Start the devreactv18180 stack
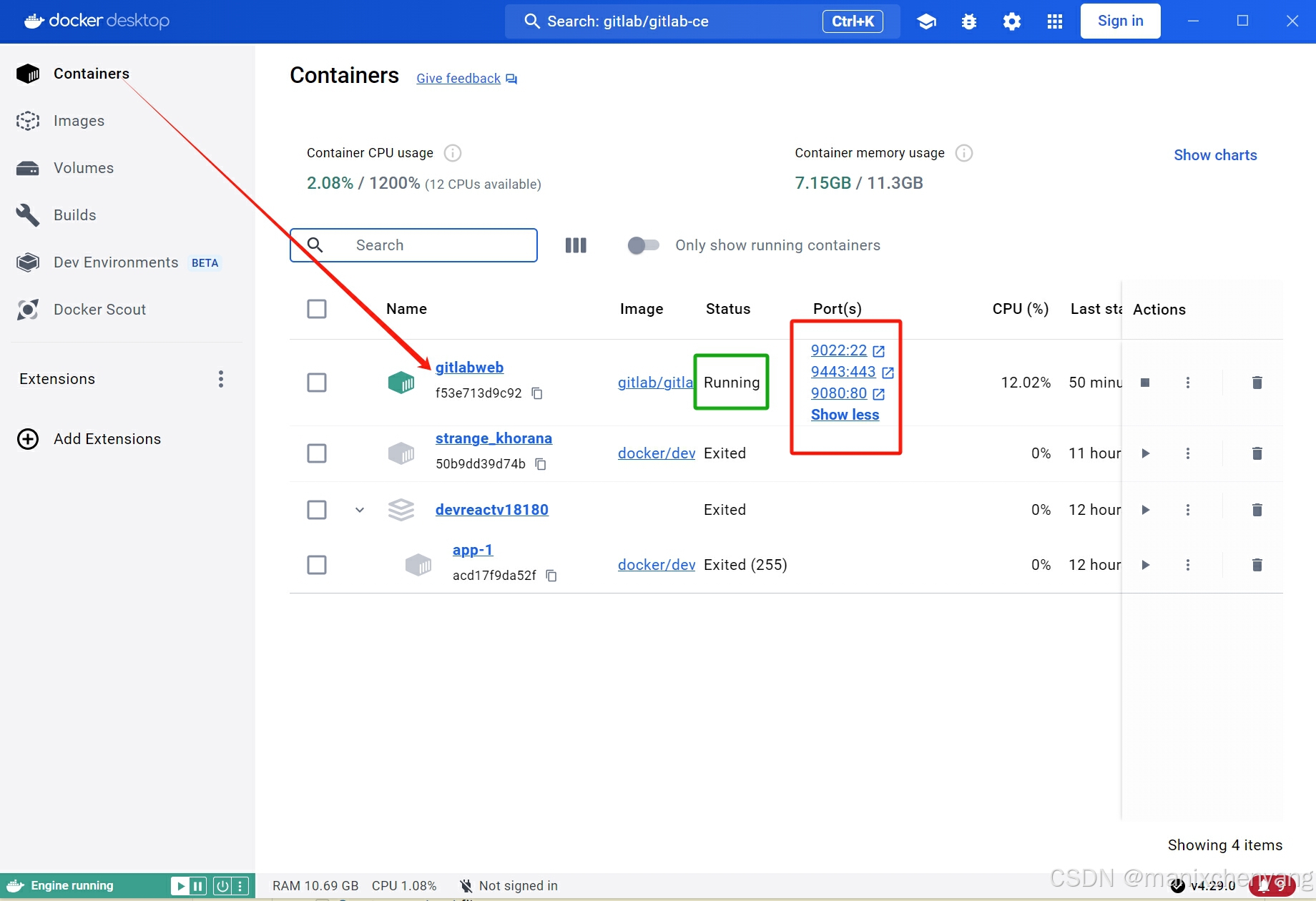This screenshot has width=1316, height=901. point(1145,510)
